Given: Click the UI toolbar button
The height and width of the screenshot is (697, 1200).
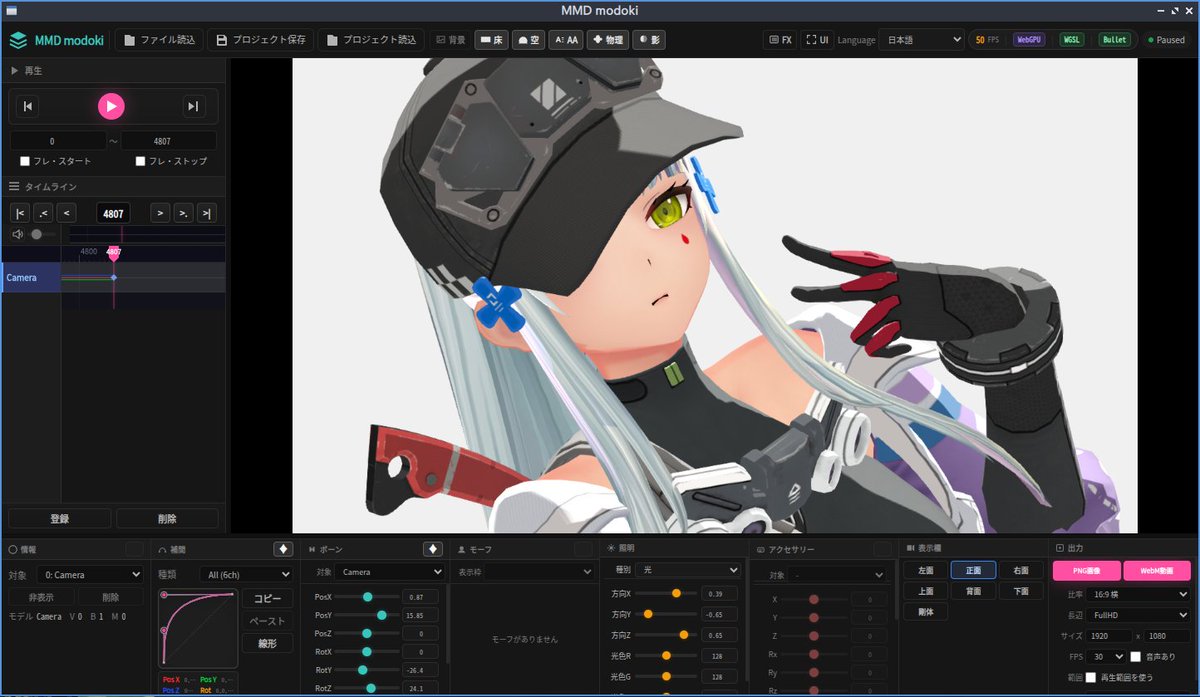Looking at the screenshot, I should (x=817, y=40).
